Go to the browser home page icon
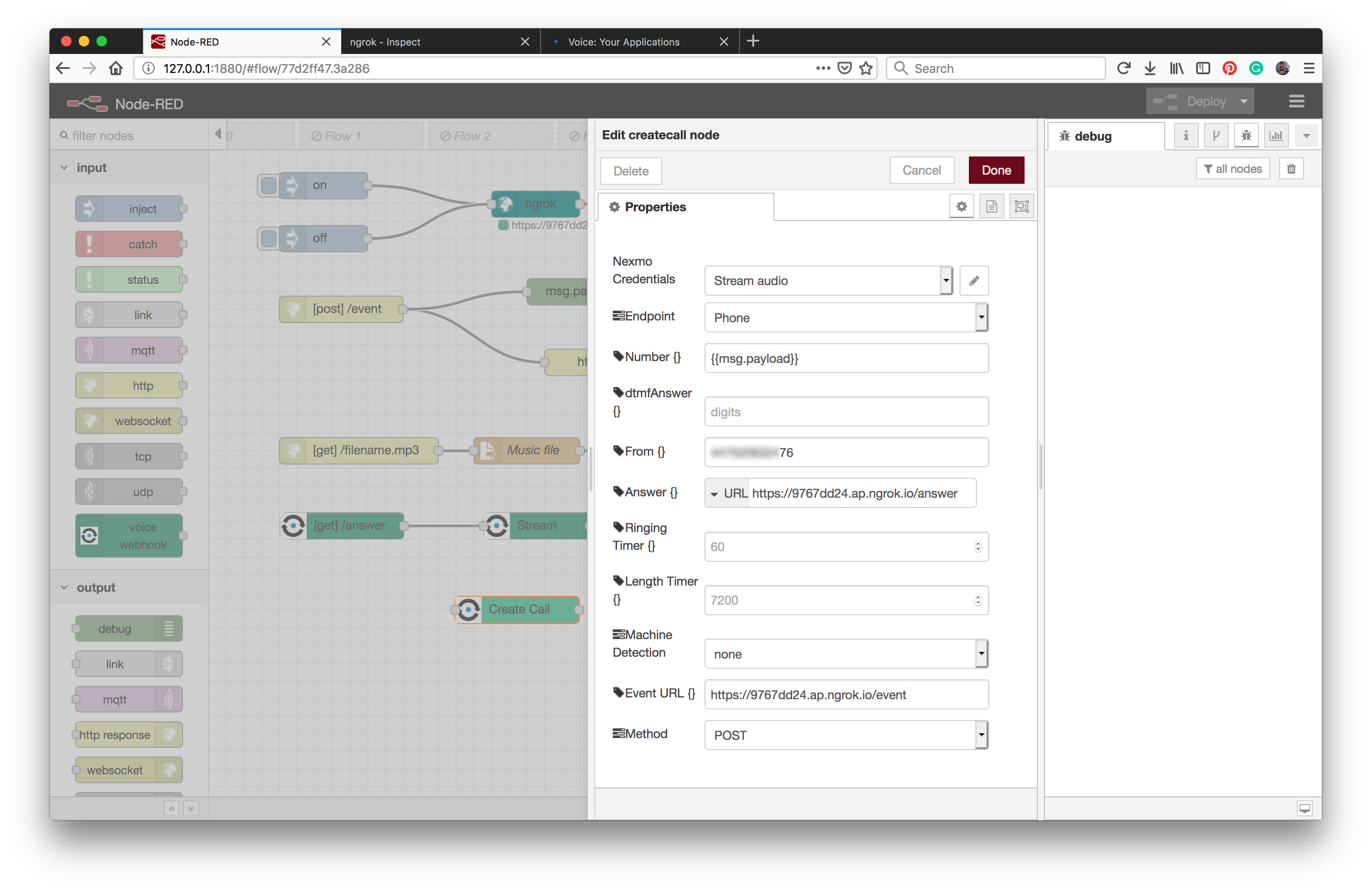 [x=116, y=69]
